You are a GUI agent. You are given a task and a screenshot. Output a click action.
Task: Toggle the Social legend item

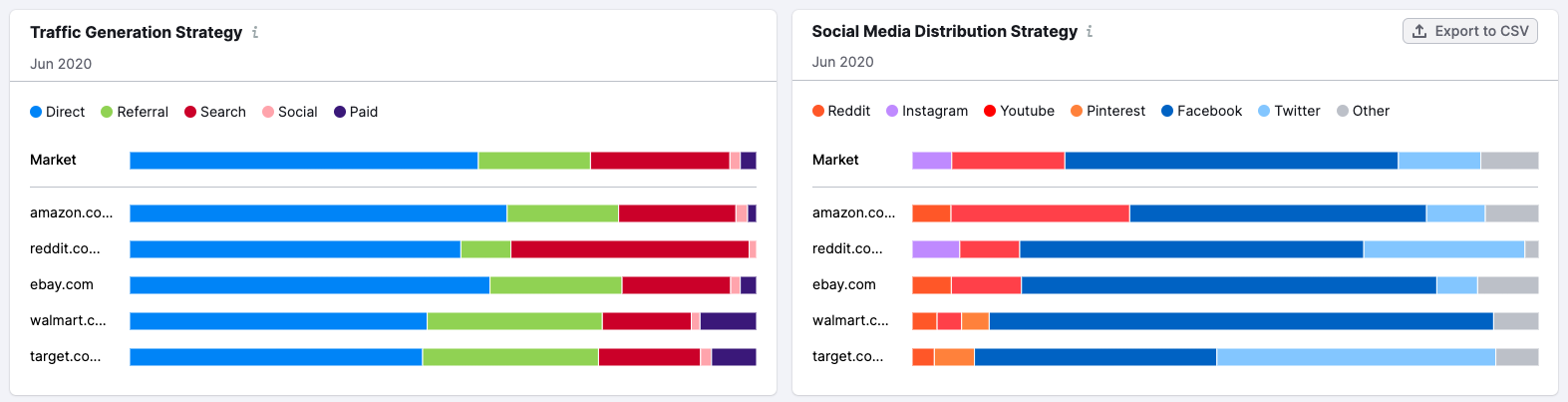click(x=290, y=112)
